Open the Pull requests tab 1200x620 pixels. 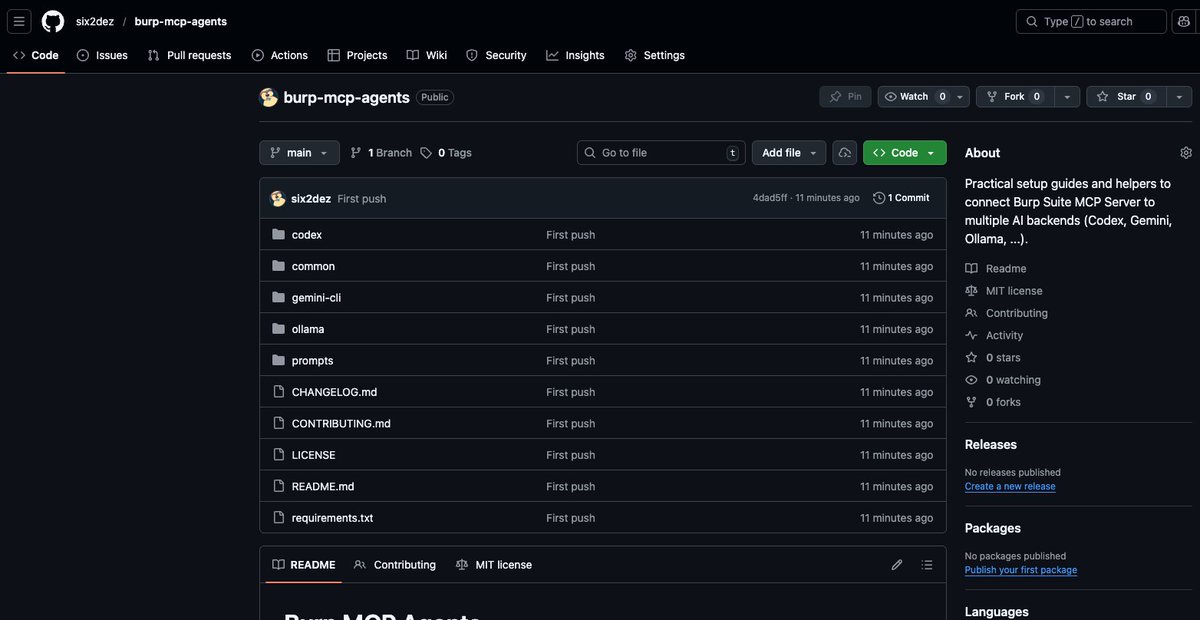click(x=189, y=55)
